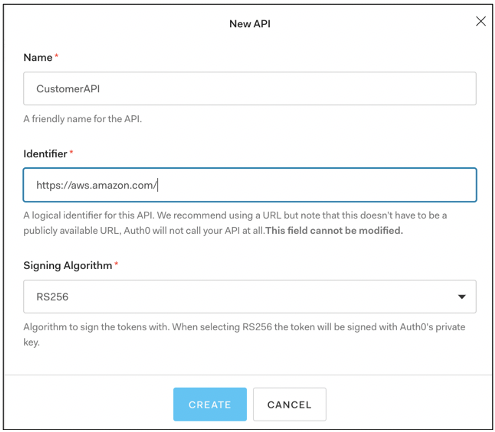The image size is (495, 432).
Task: Click bold 'This field cannot be modified.' text
Action: (334, 230)
